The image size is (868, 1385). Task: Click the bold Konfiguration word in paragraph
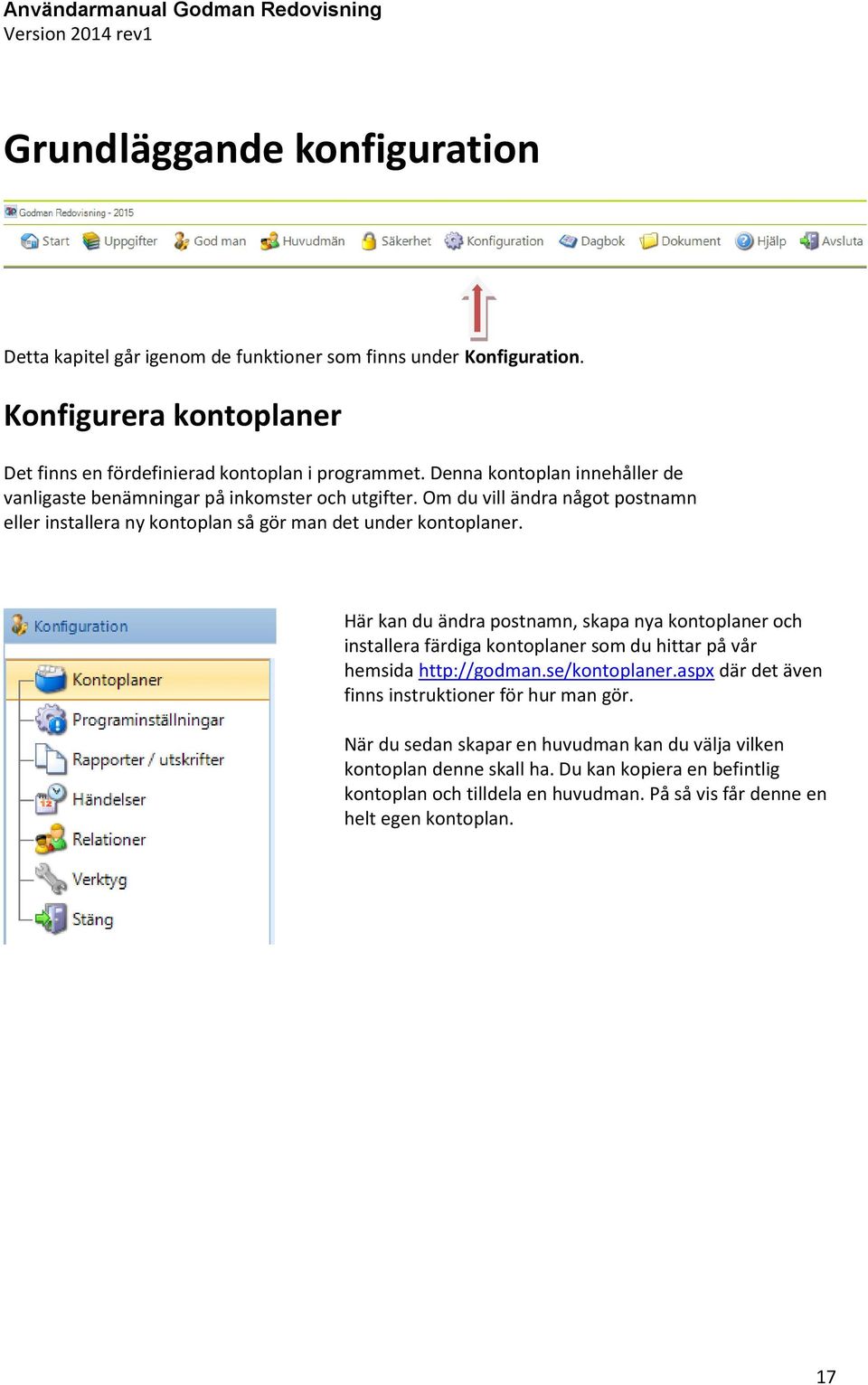point(522,357)
